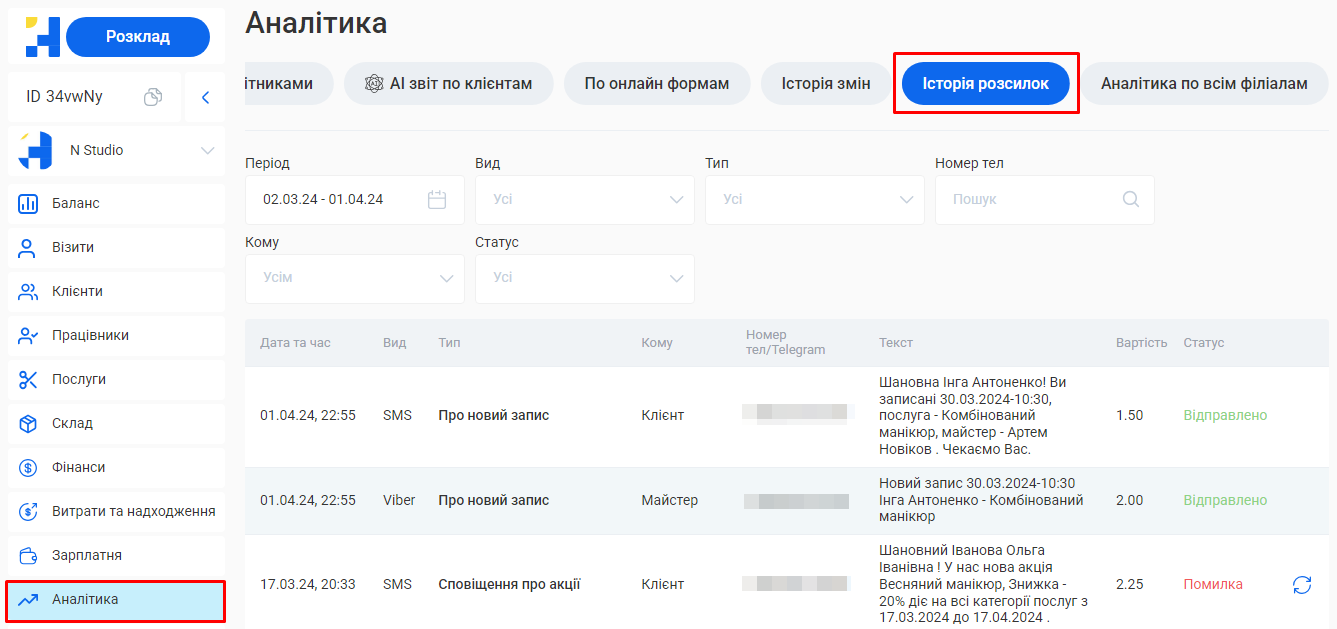
Task: Switch to AI звіт по клієнтам tab
Action: coord(448,84)
